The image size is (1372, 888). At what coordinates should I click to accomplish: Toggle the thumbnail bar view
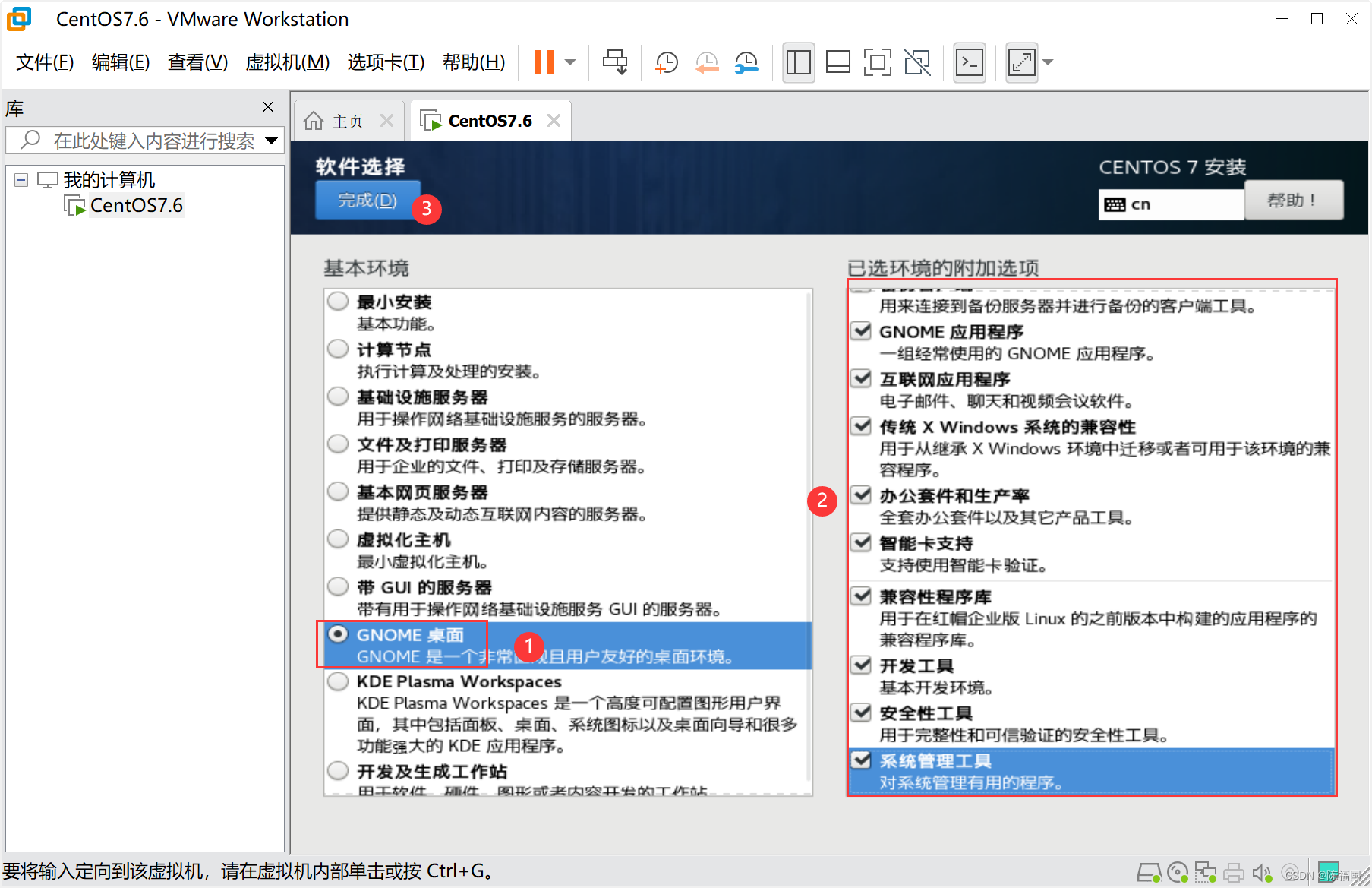[838, 62]
